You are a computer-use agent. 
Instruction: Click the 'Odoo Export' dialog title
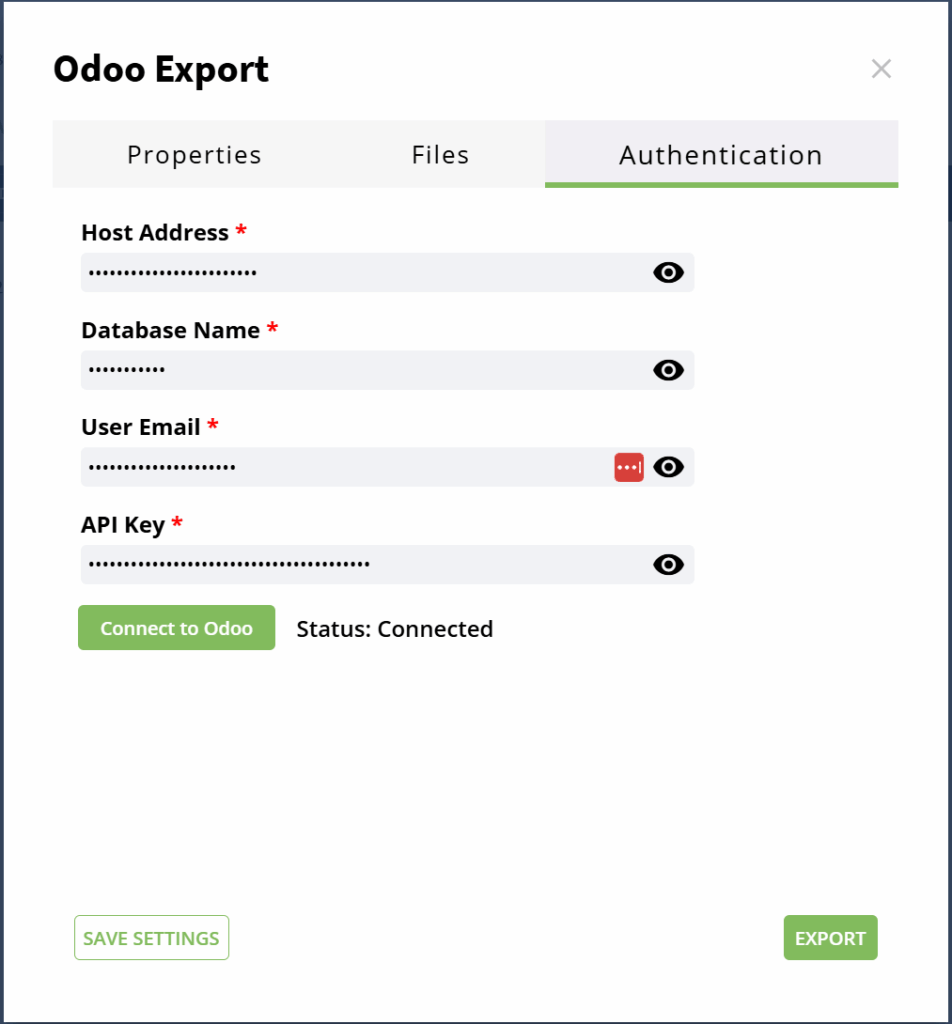coord(161,70)
